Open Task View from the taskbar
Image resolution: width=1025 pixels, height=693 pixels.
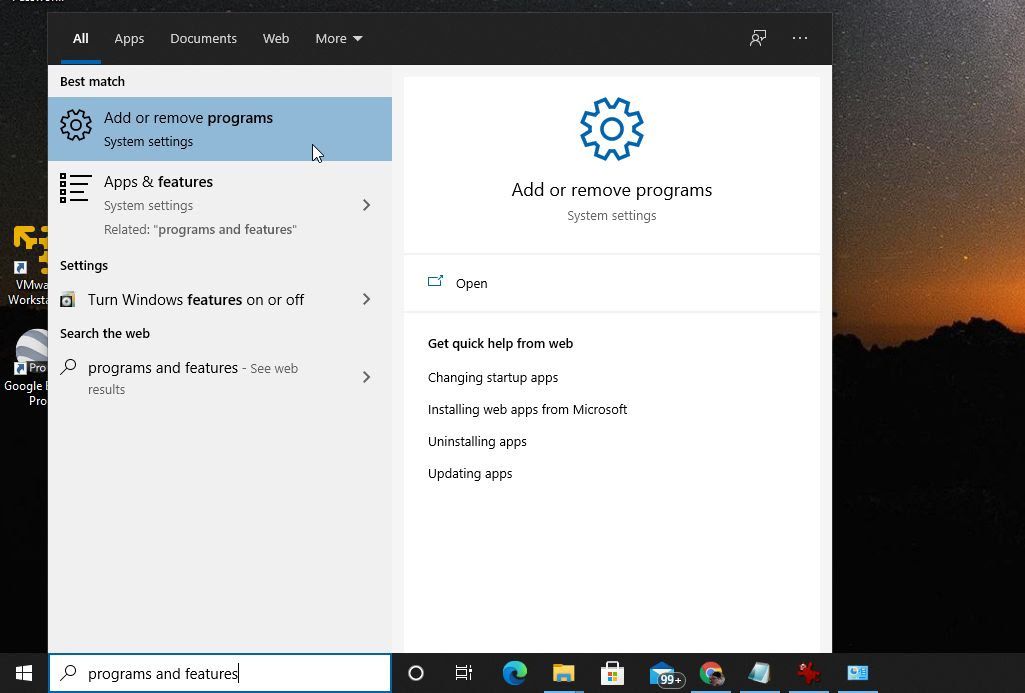[x=463, y=673]
